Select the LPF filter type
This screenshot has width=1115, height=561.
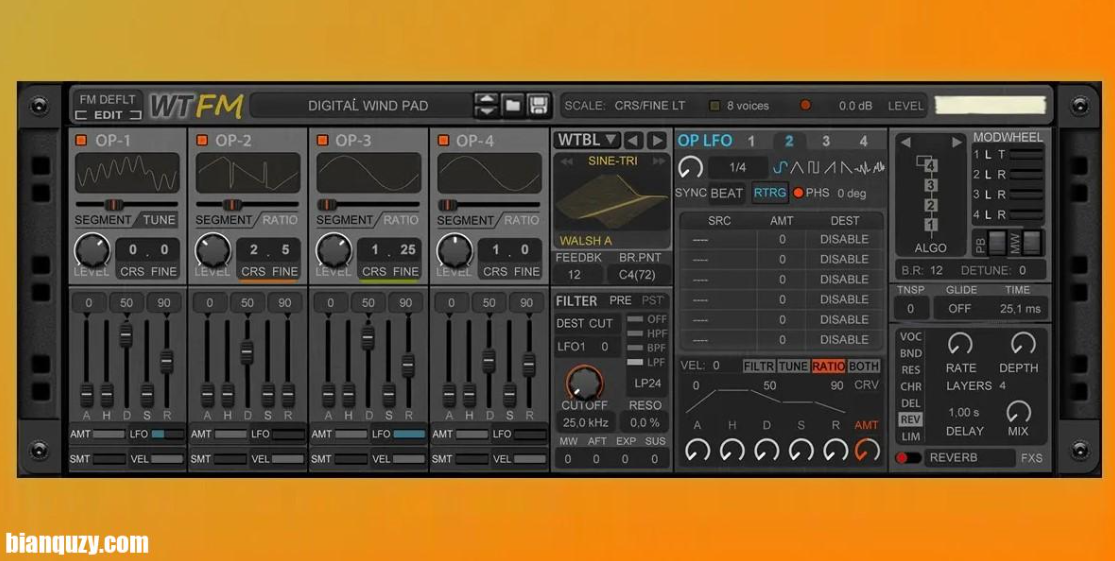point(647,363)
